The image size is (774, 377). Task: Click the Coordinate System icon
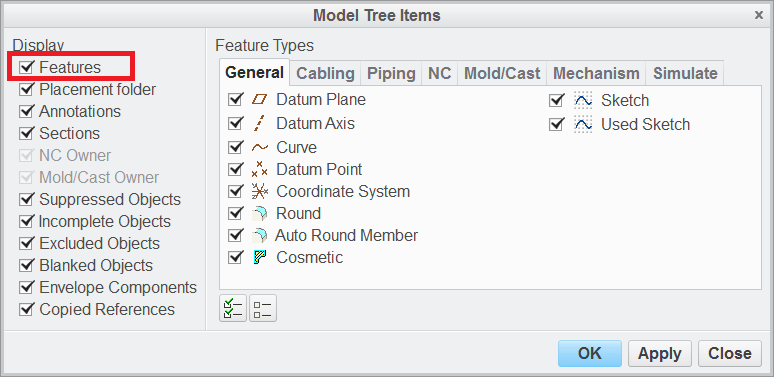(259, 191)
